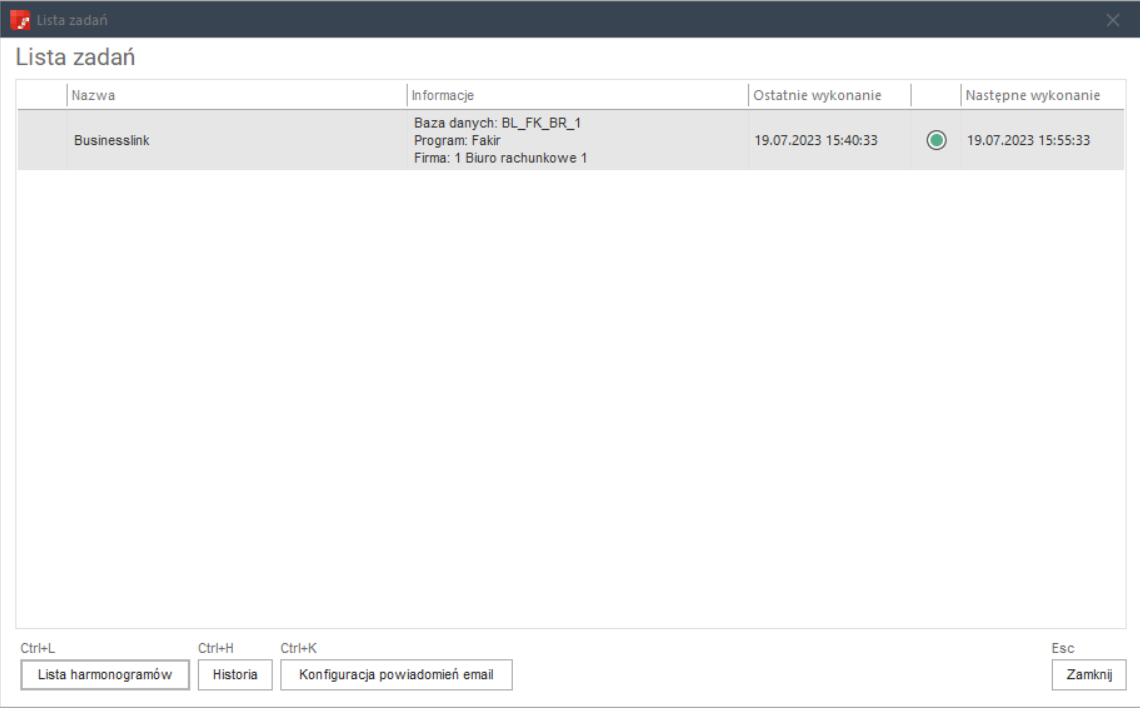The image size is (1140, 708).
Task: Click the red app icon in title bar
Action: click(x=20, y=20)
